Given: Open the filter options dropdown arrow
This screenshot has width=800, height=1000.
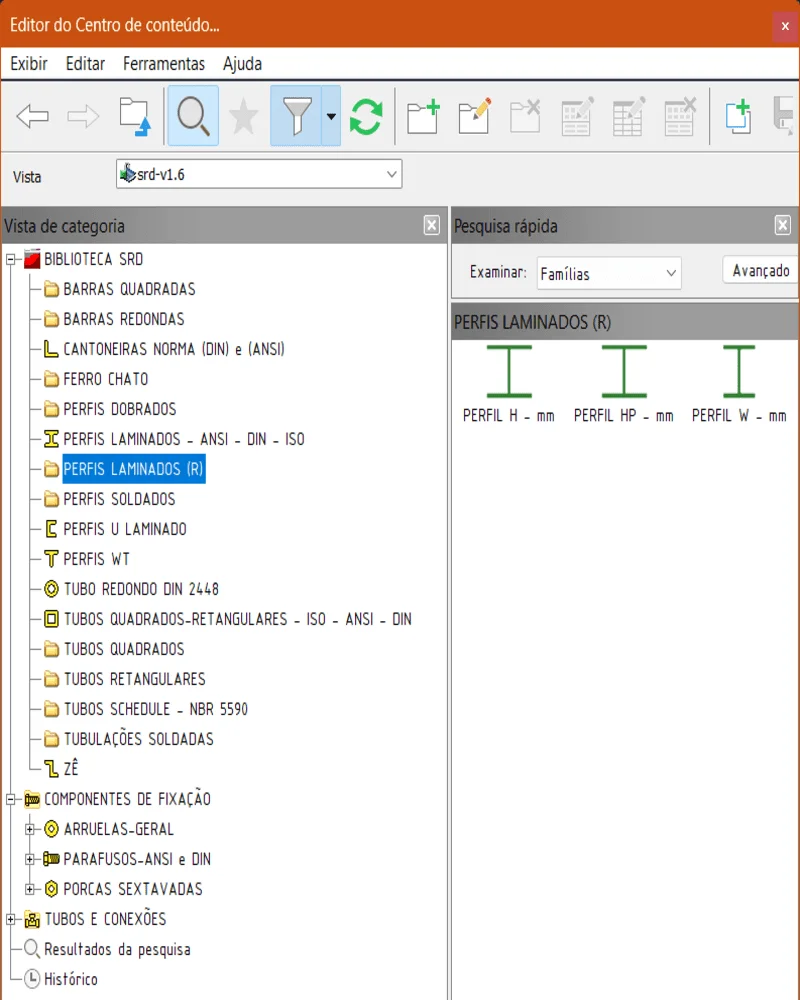Looking at the screenshot, I should (331, 117).
